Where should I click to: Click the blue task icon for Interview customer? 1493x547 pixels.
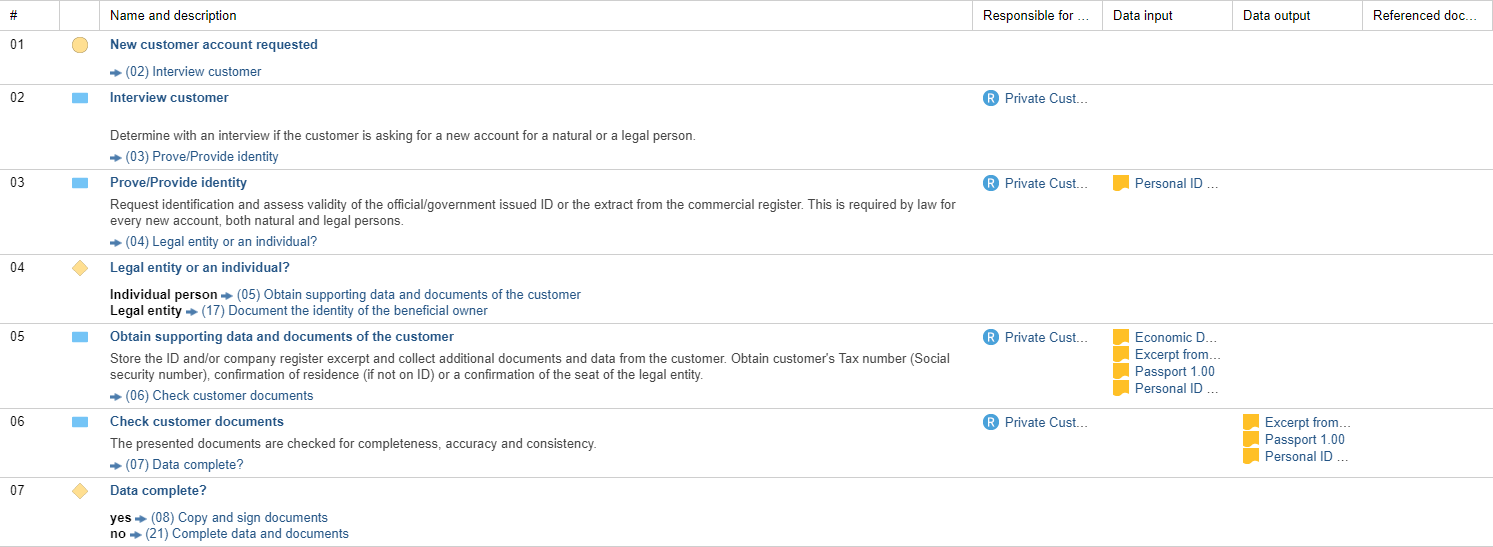coord(80,98)
